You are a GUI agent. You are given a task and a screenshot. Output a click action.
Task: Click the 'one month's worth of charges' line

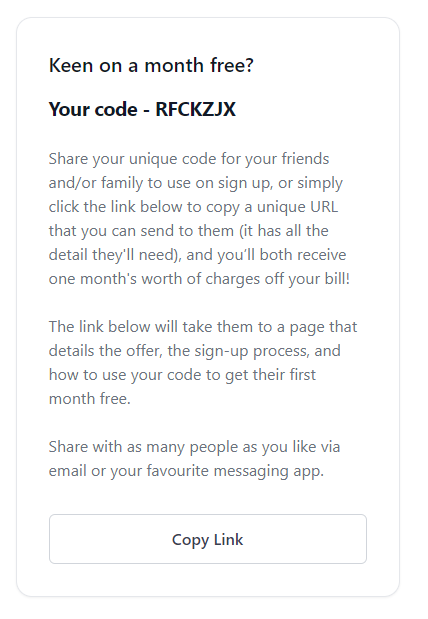point(199,279)
